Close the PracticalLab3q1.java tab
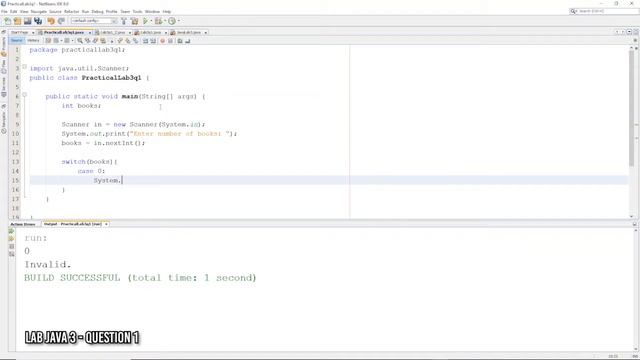 90,32
